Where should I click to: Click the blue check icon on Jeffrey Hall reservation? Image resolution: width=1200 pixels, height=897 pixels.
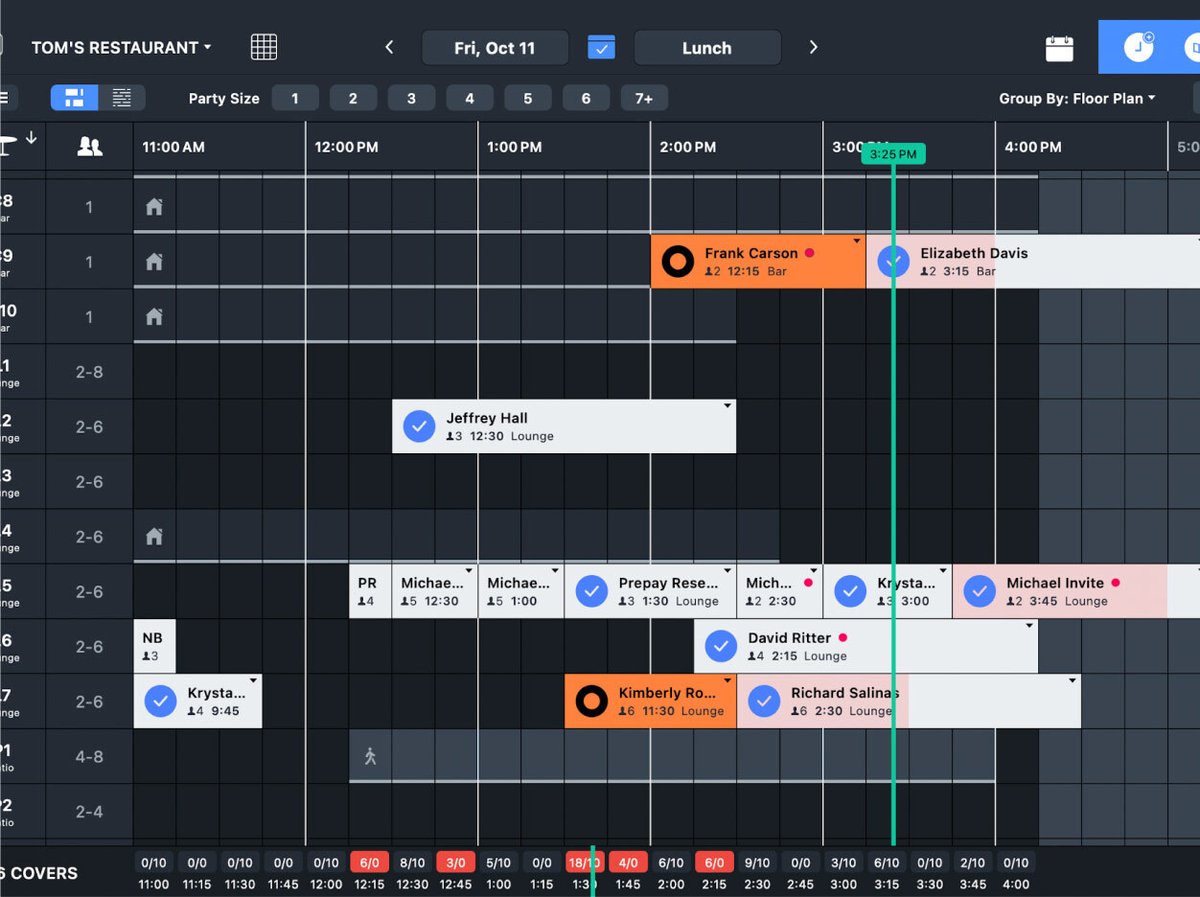coord(419,426)
